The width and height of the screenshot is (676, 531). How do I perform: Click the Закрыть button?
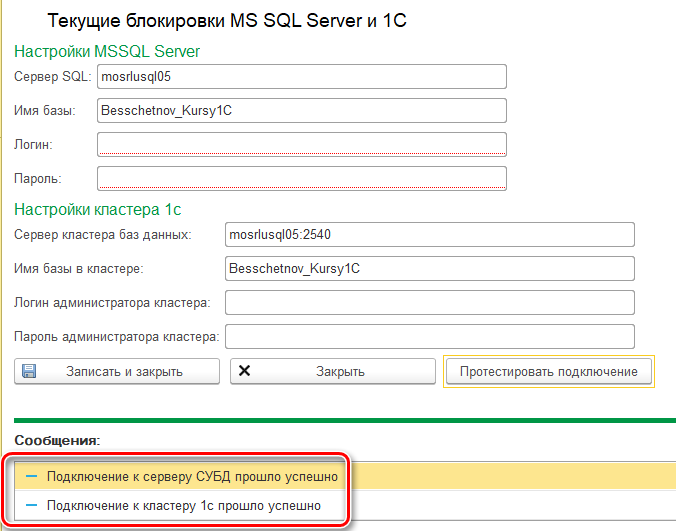[x=333, y=371]
